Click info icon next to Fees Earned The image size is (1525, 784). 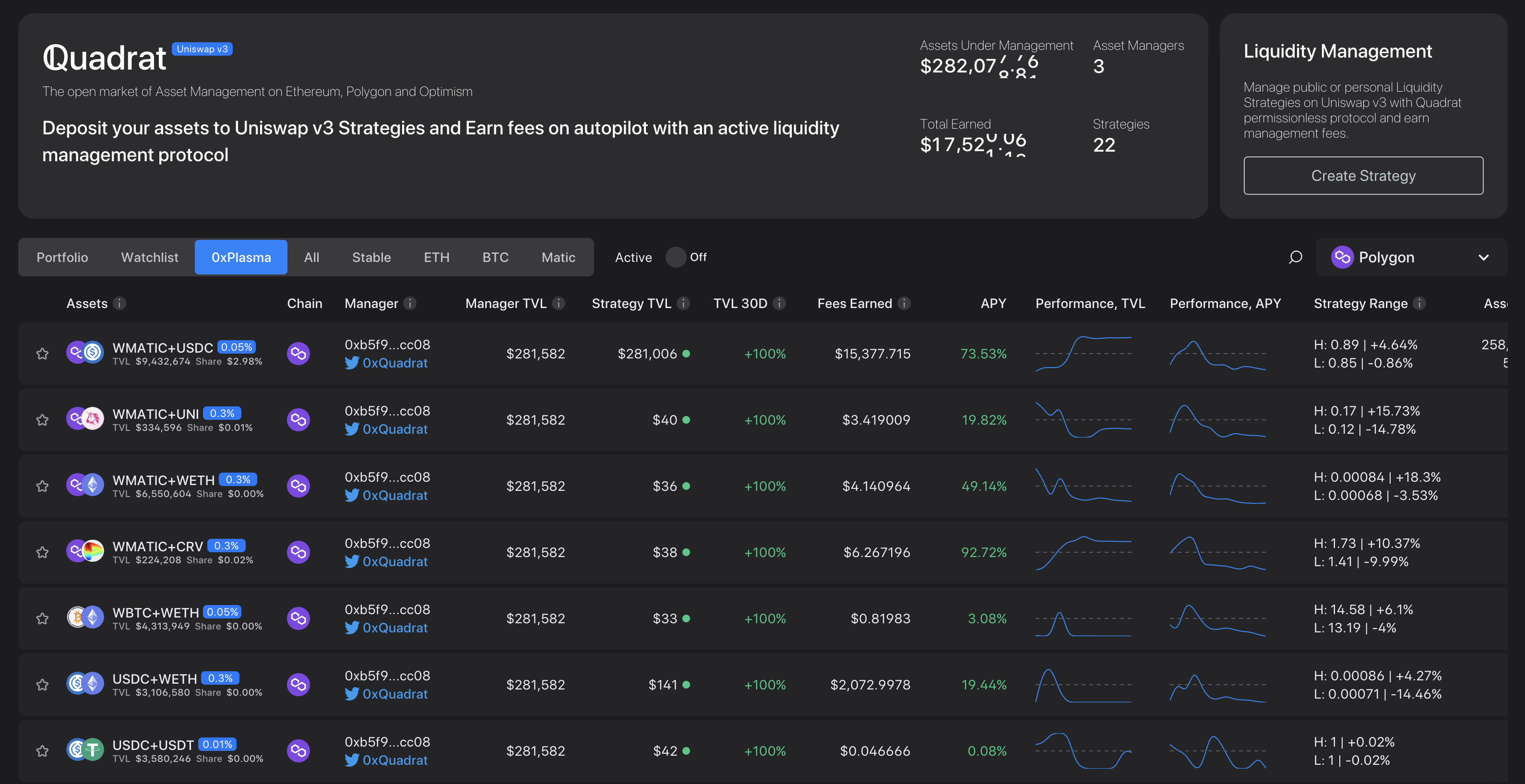(x=904, y=303)
